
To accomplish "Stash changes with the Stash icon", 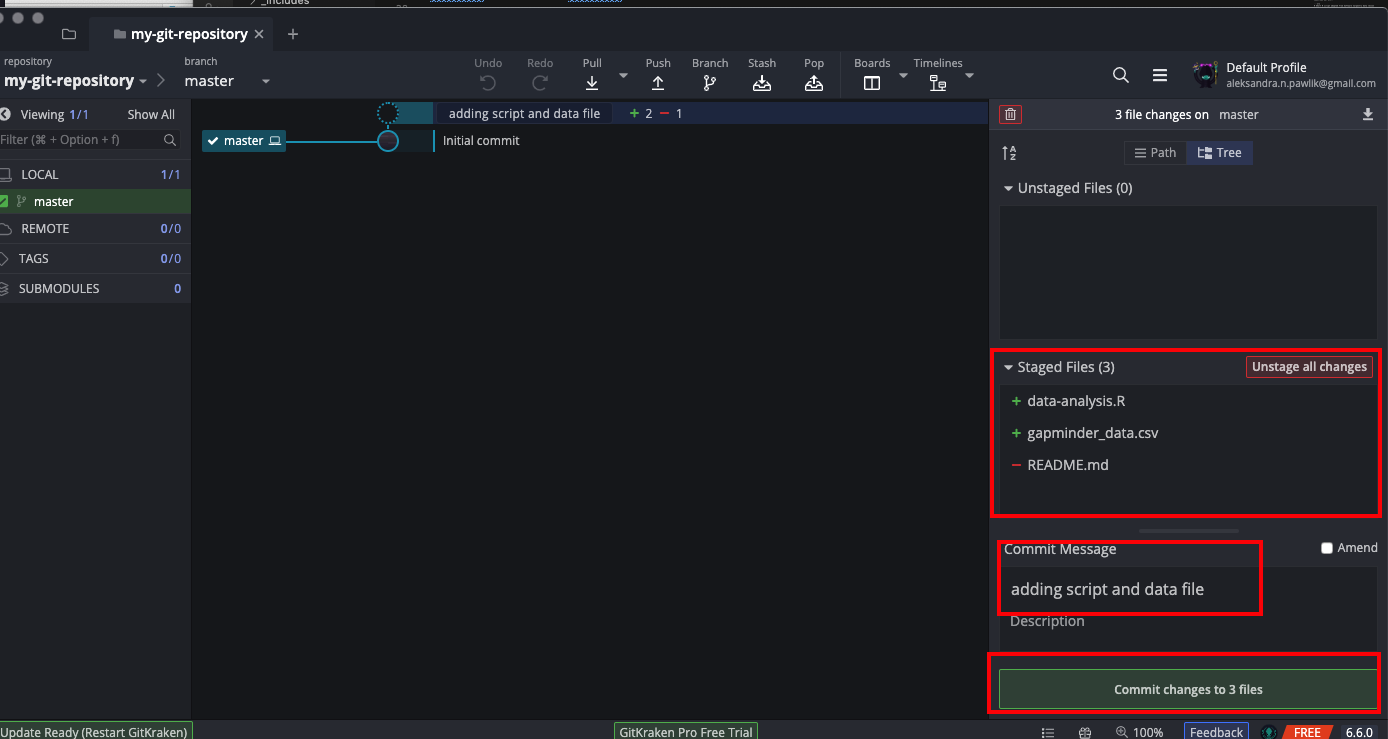I will tap(762, 84).
